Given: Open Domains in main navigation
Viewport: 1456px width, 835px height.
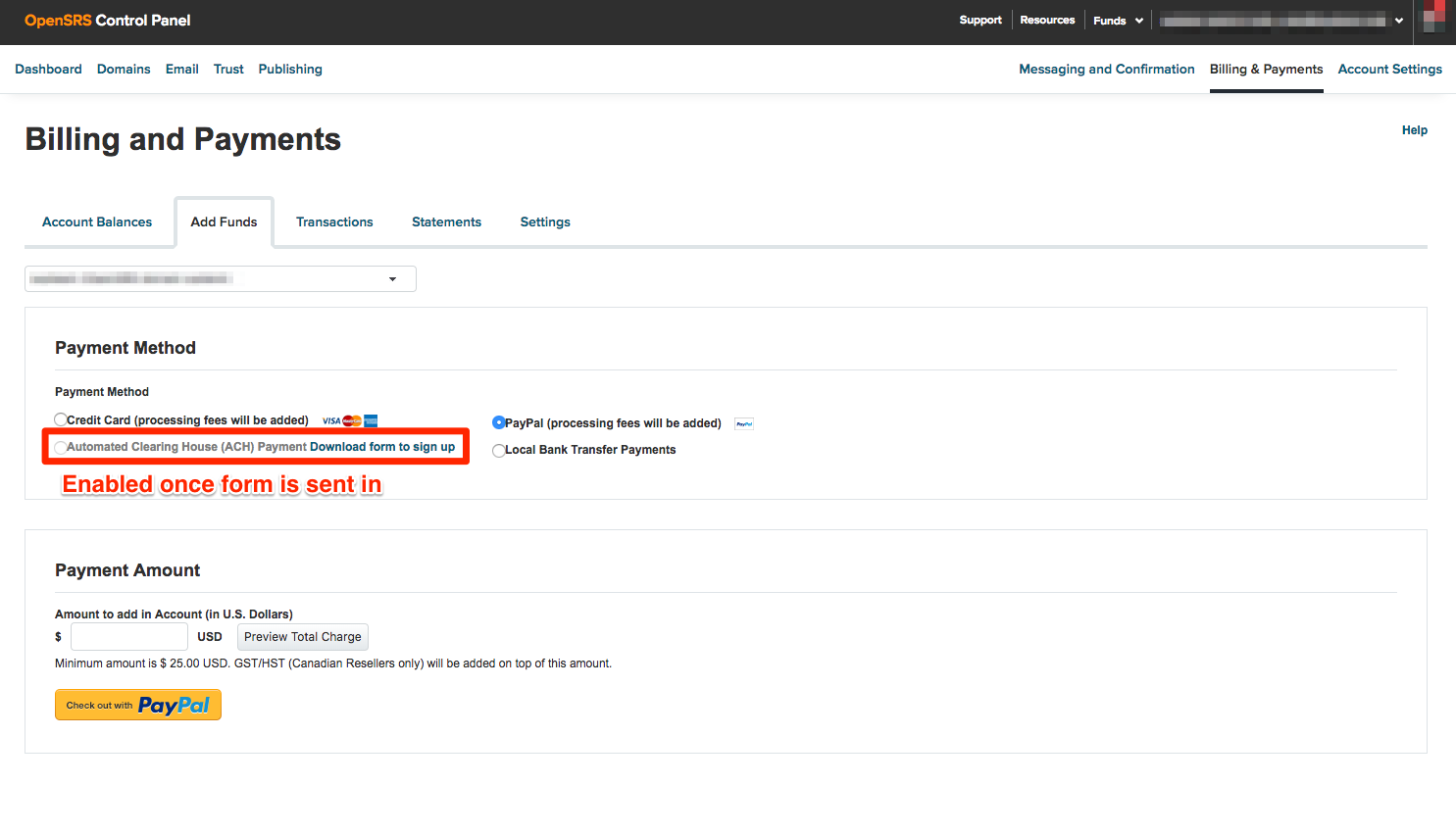Looking at the screenshot, I should point(124,70).
